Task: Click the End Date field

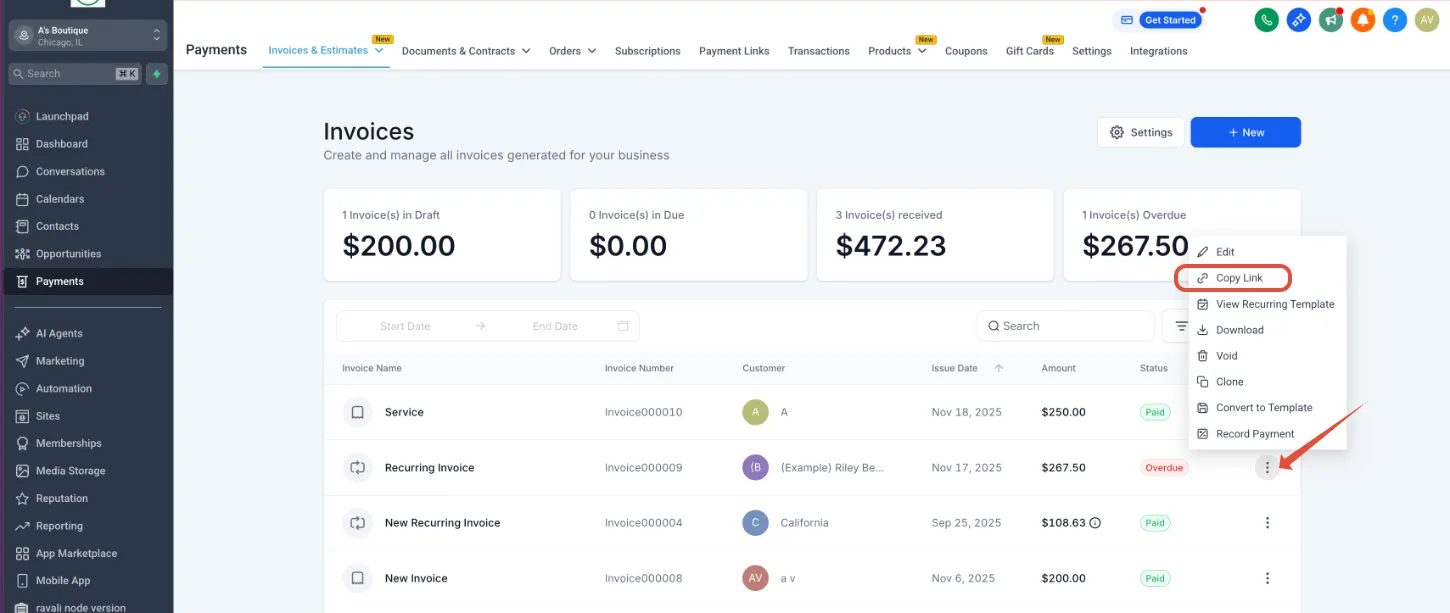Action: pyautogui.click(x=555, y=326)
